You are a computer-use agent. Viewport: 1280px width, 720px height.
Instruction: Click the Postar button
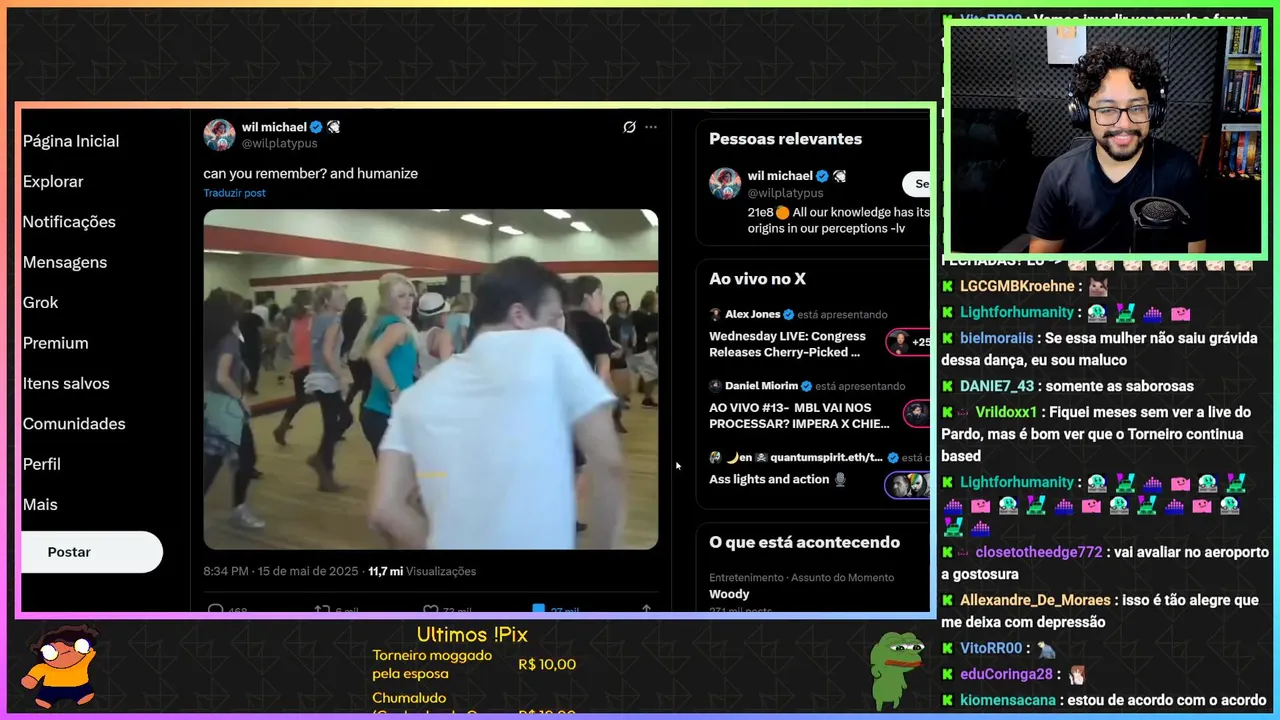(x=91, y=552)
